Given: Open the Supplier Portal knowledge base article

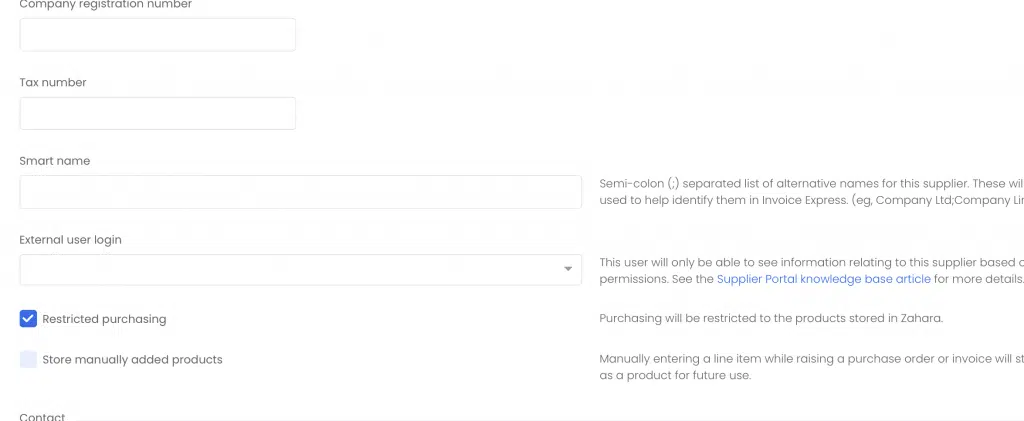Looking at the screenshot, I should 824,279.
